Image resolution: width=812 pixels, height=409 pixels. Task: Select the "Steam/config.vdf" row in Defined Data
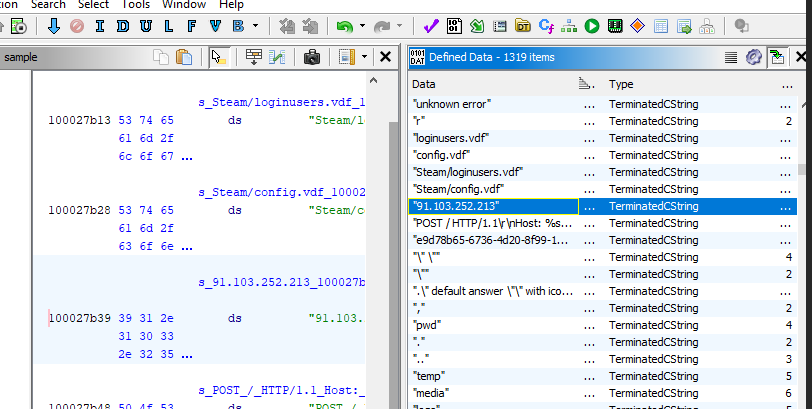tap(458, 189)
